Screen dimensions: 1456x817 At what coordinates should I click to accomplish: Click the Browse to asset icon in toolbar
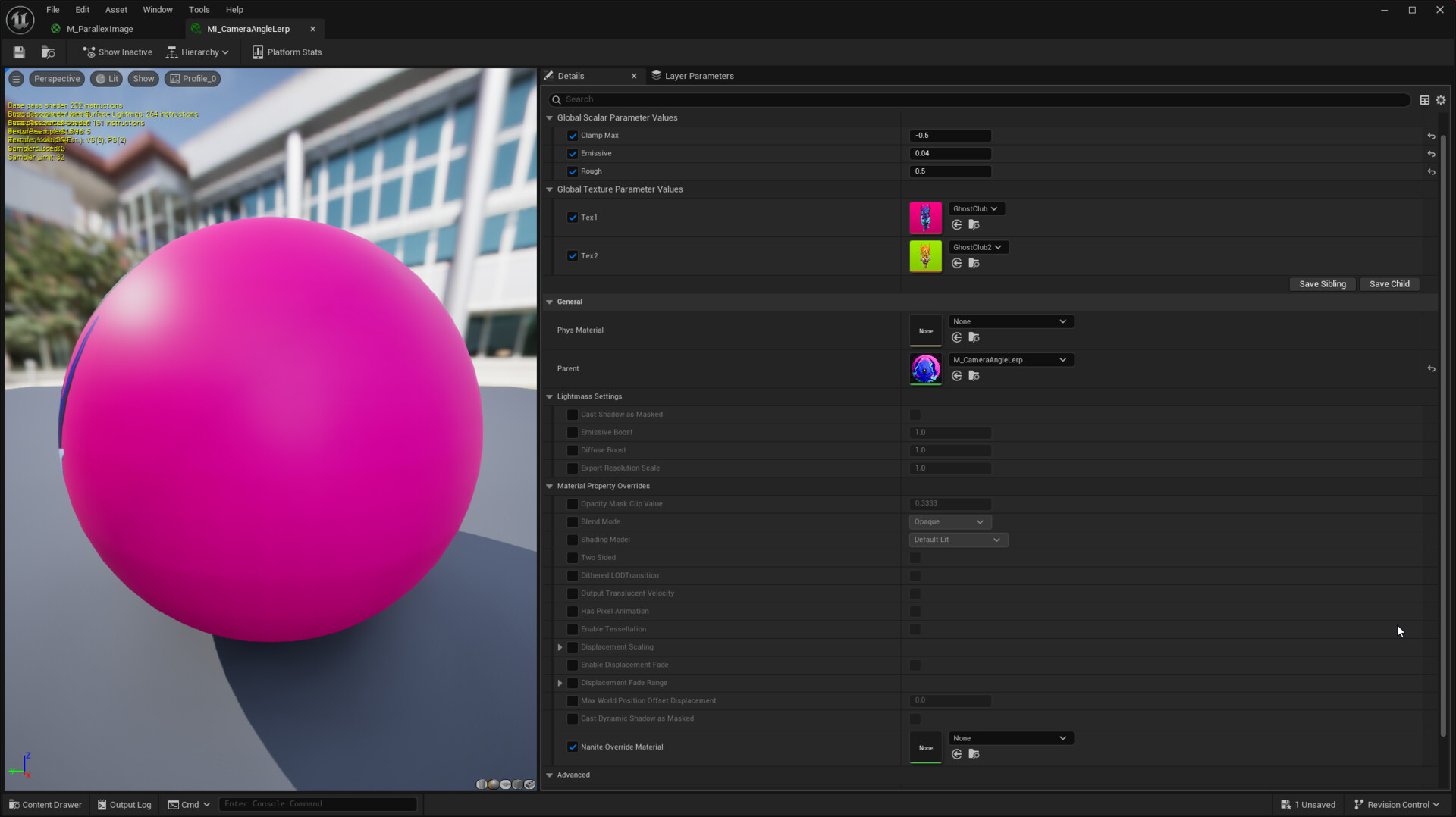point(48,52)
